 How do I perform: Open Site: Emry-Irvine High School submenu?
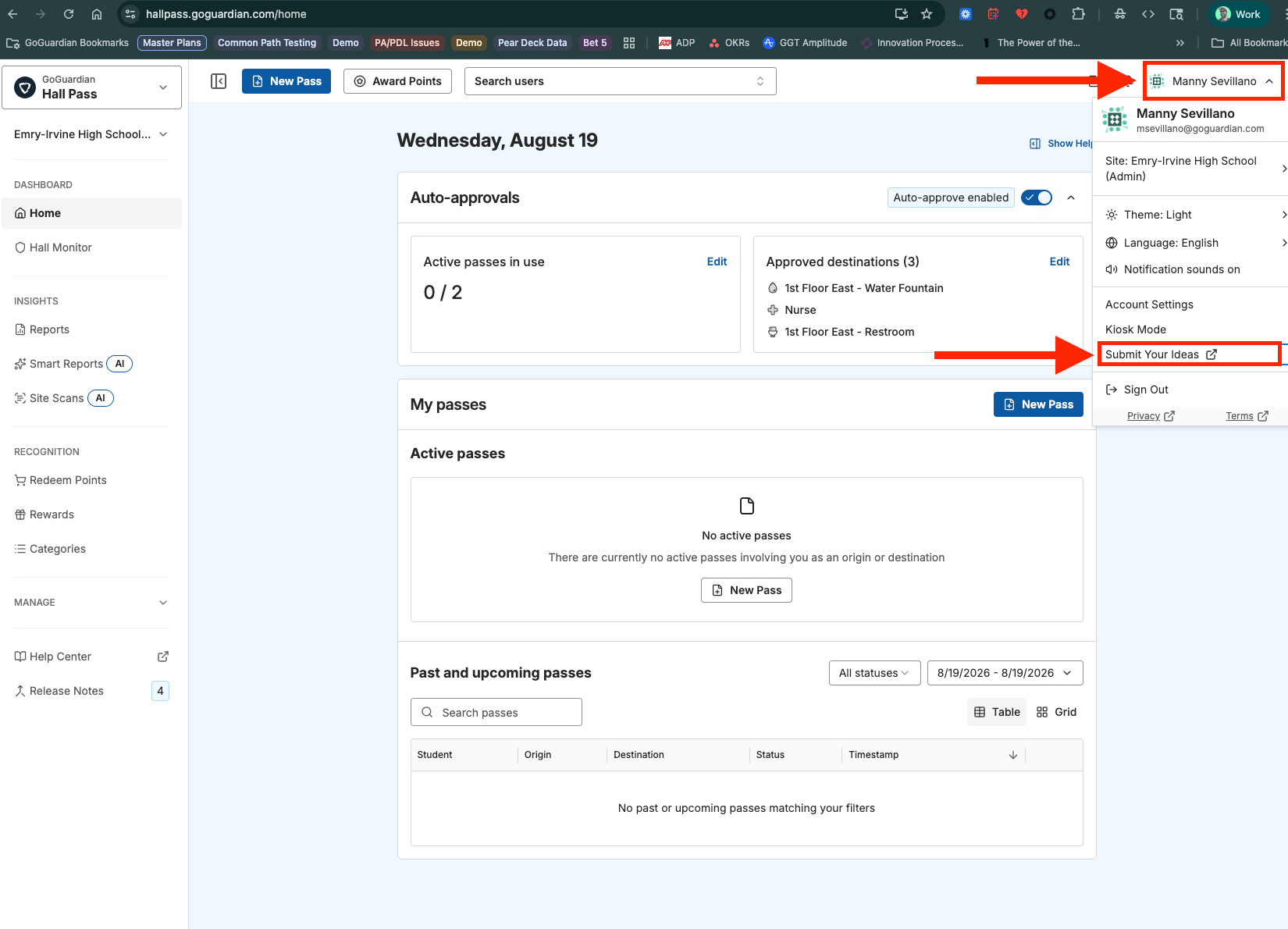(1190, 169)
